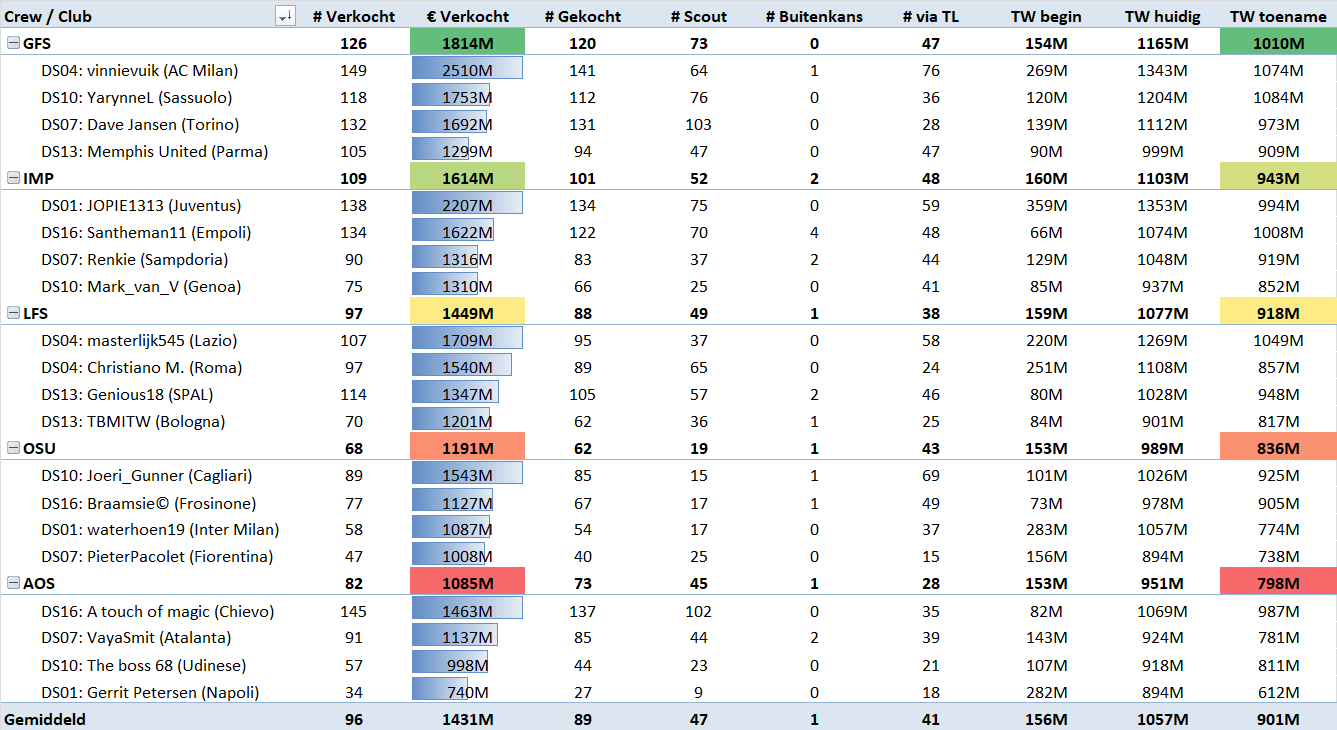The height and width of the screenshot is (730, 1337).
Task: Click the red 1085M AOS cell
Action: [468, 583]
